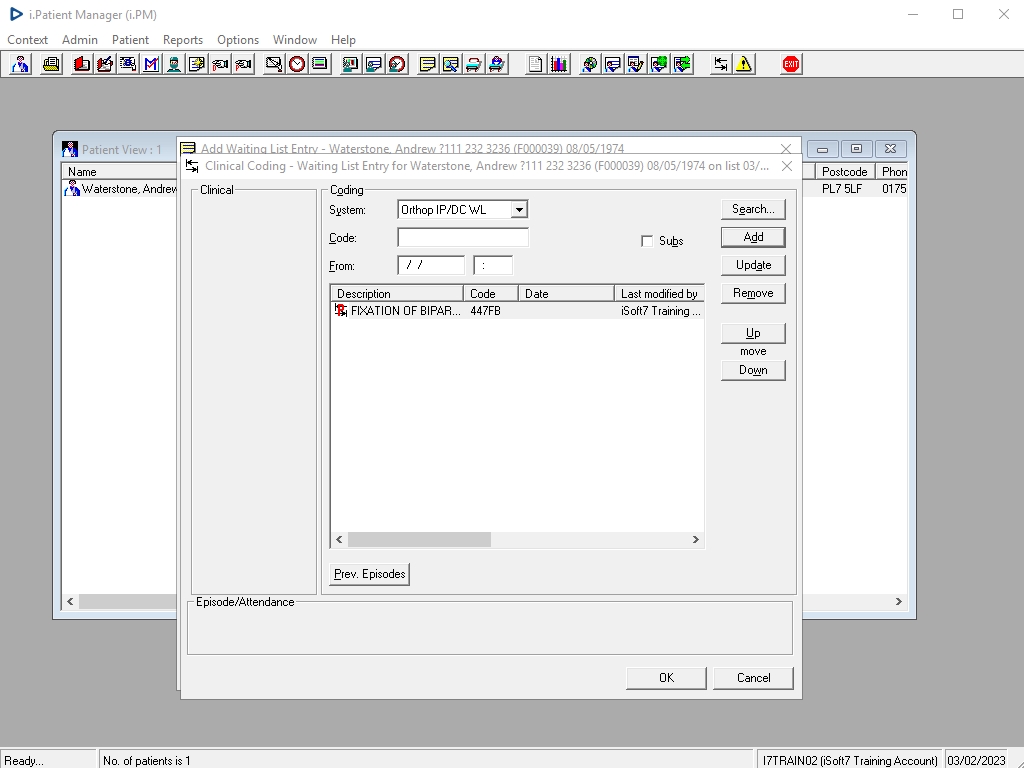Click the pointing hand P icon
Viewport: 1024px width, 768px height.
(243, 64)
